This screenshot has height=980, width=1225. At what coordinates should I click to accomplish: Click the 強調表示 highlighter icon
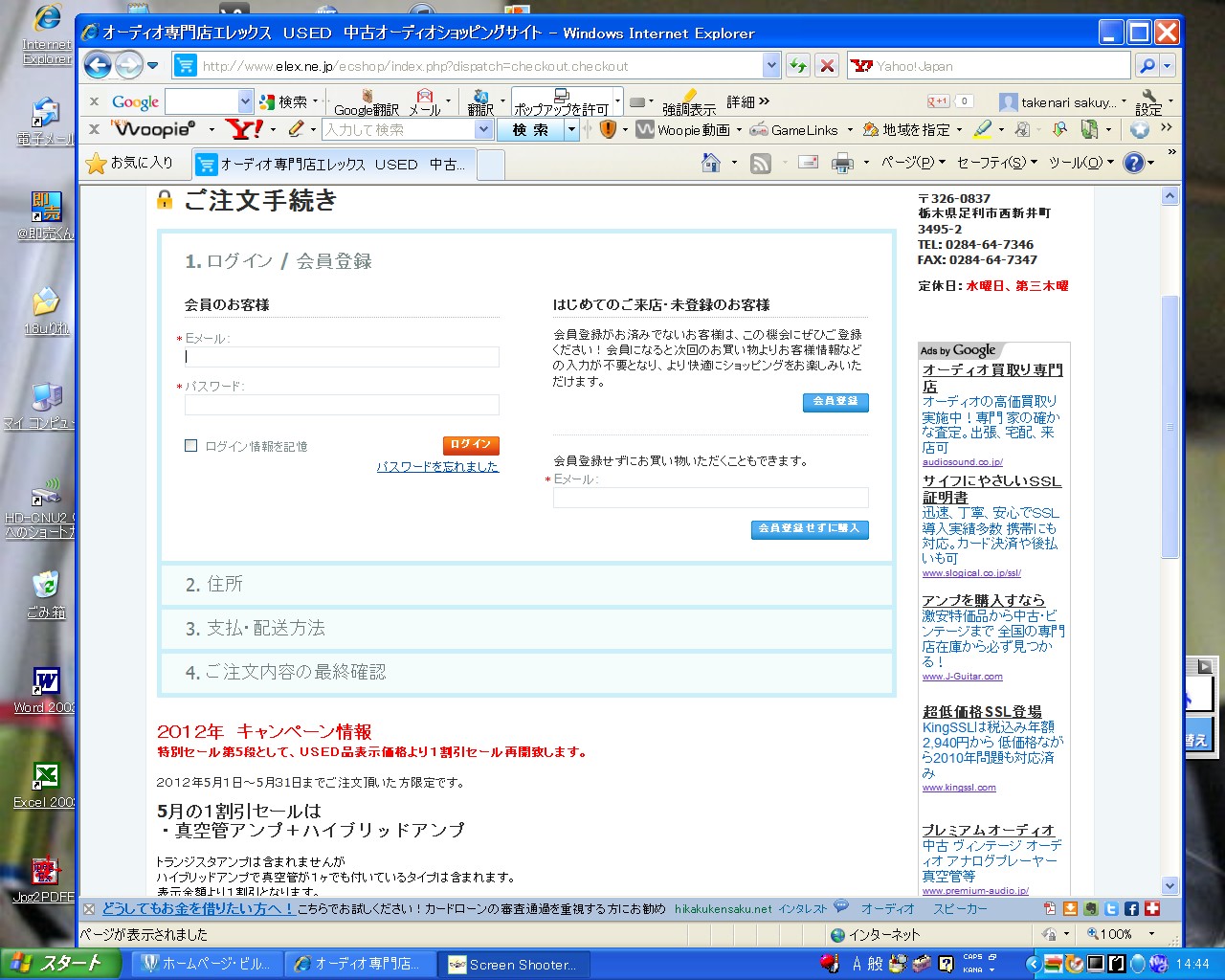[689, 102]
